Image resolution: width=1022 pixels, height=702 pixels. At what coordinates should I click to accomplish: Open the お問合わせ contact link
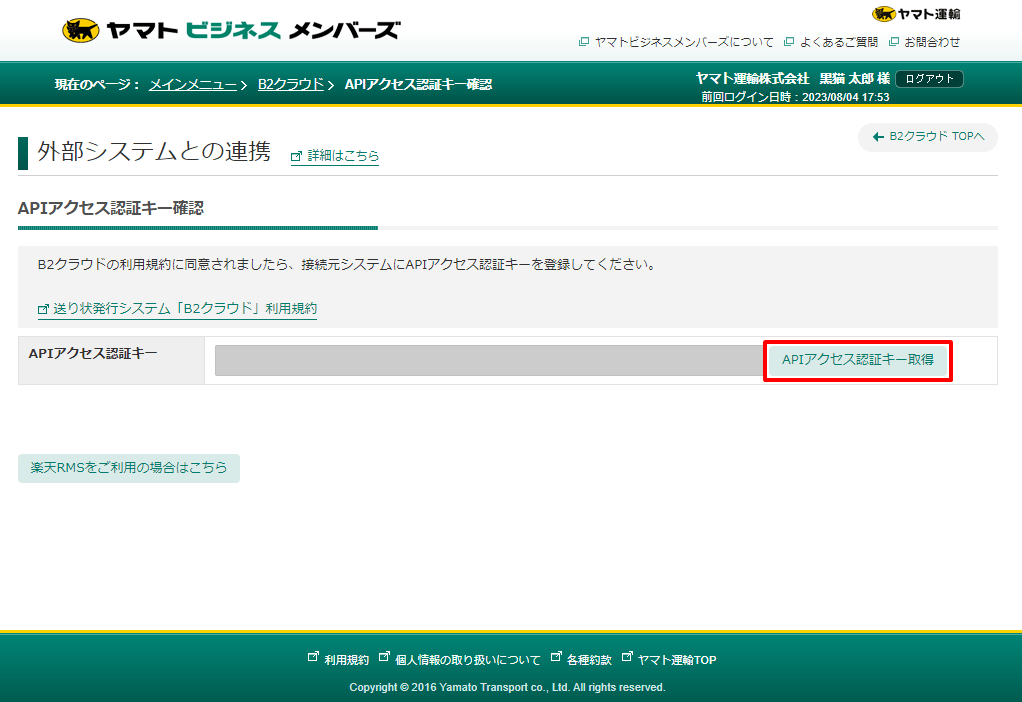click(x=932, y=42)
